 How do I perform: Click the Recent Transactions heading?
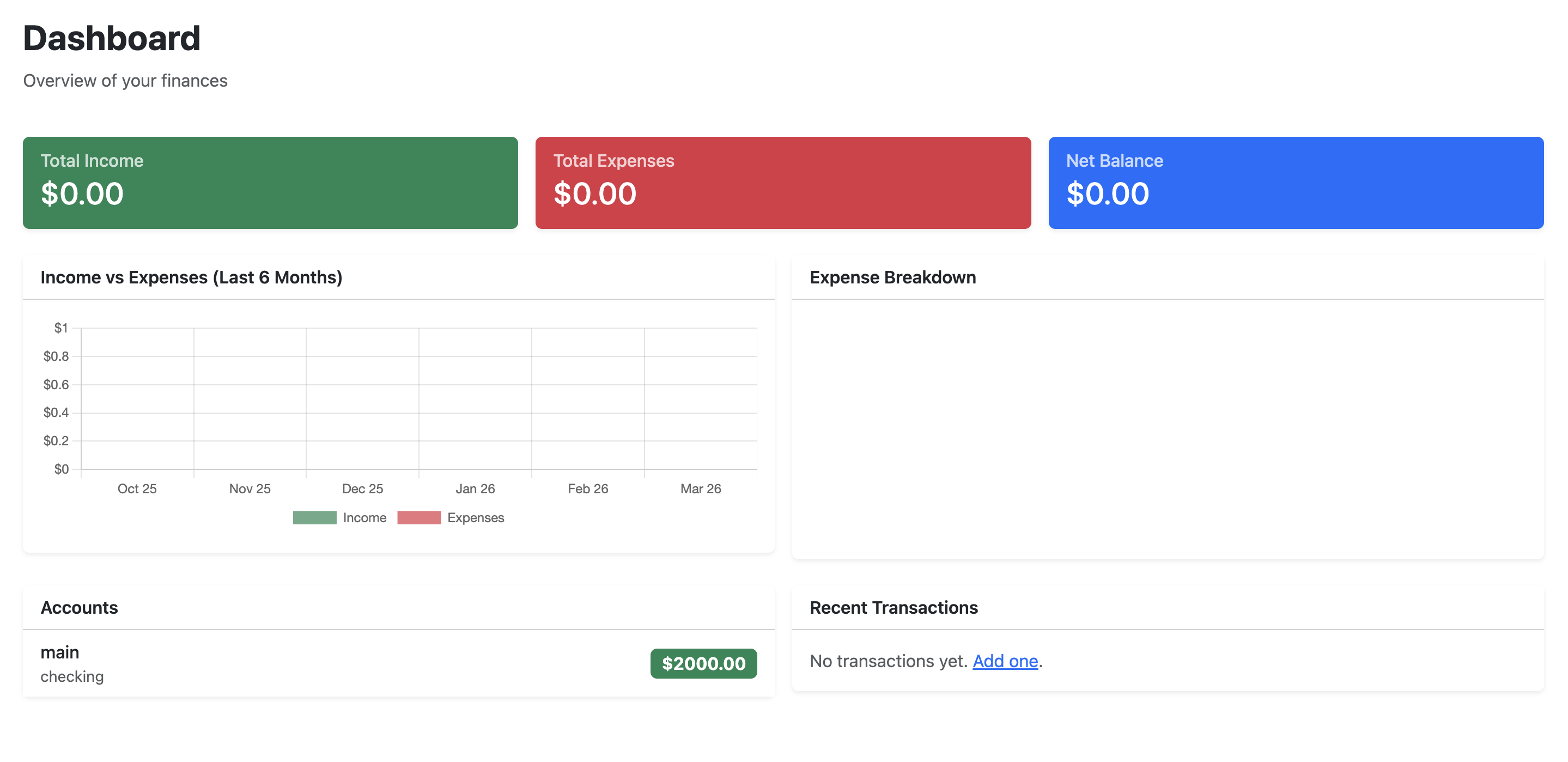click(x=894, y=607)
